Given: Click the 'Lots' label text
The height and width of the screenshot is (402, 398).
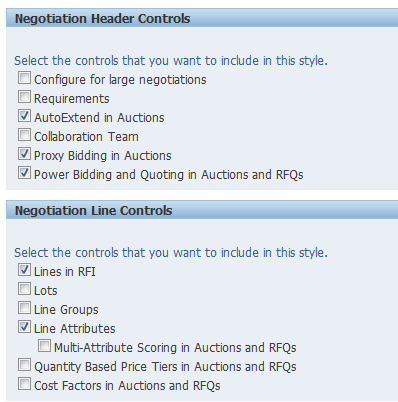Looking at the screenshot, I should pos(46,291).
